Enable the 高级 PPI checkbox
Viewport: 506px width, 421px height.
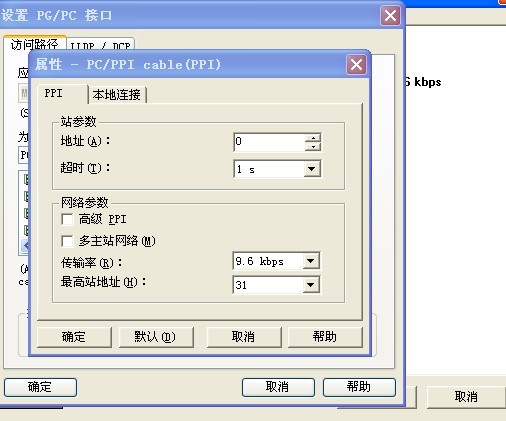tap(68, 219)
